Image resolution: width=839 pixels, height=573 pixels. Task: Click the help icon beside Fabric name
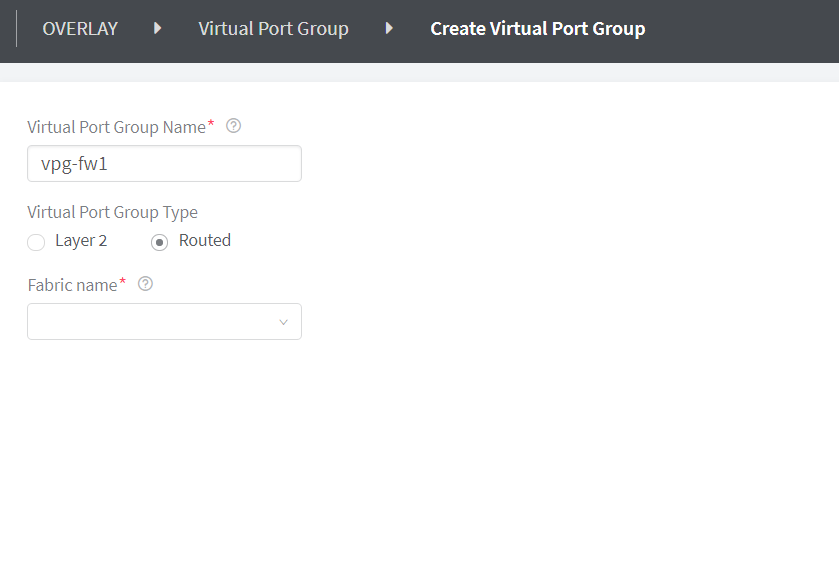tap(145, 284)
